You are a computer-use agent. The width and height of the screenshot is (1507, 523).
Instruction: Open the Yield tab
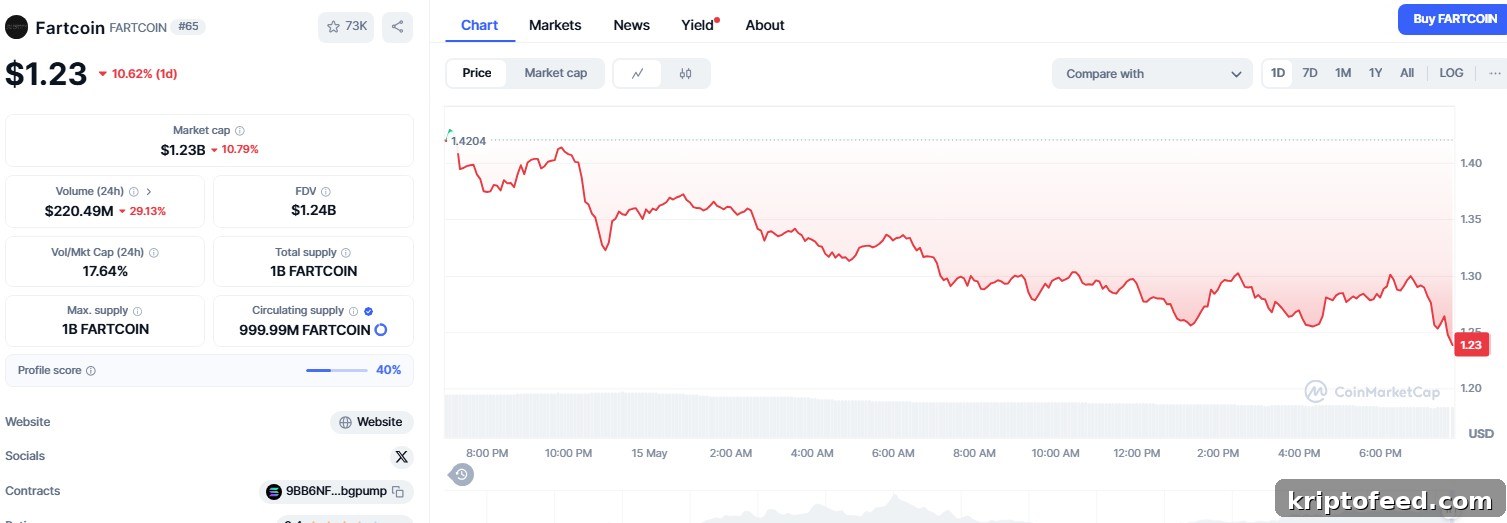698,25
